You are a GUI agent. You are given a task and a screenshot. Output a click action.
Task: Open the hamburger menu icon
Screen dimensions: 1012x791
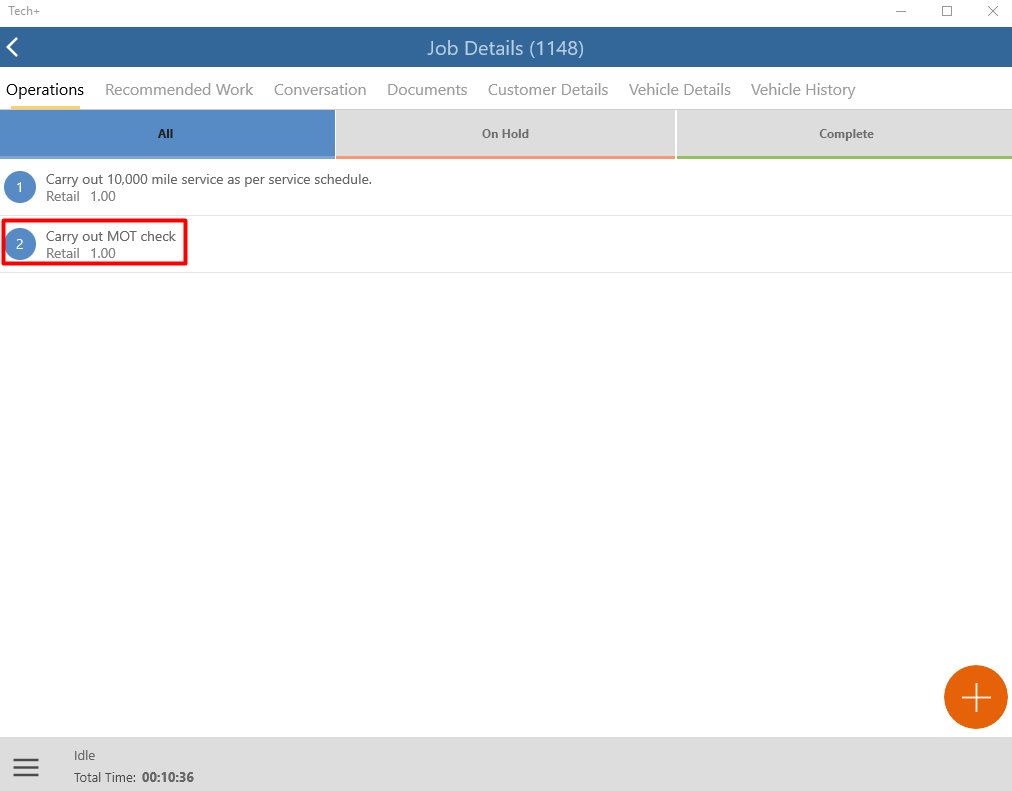click(26, 767)
